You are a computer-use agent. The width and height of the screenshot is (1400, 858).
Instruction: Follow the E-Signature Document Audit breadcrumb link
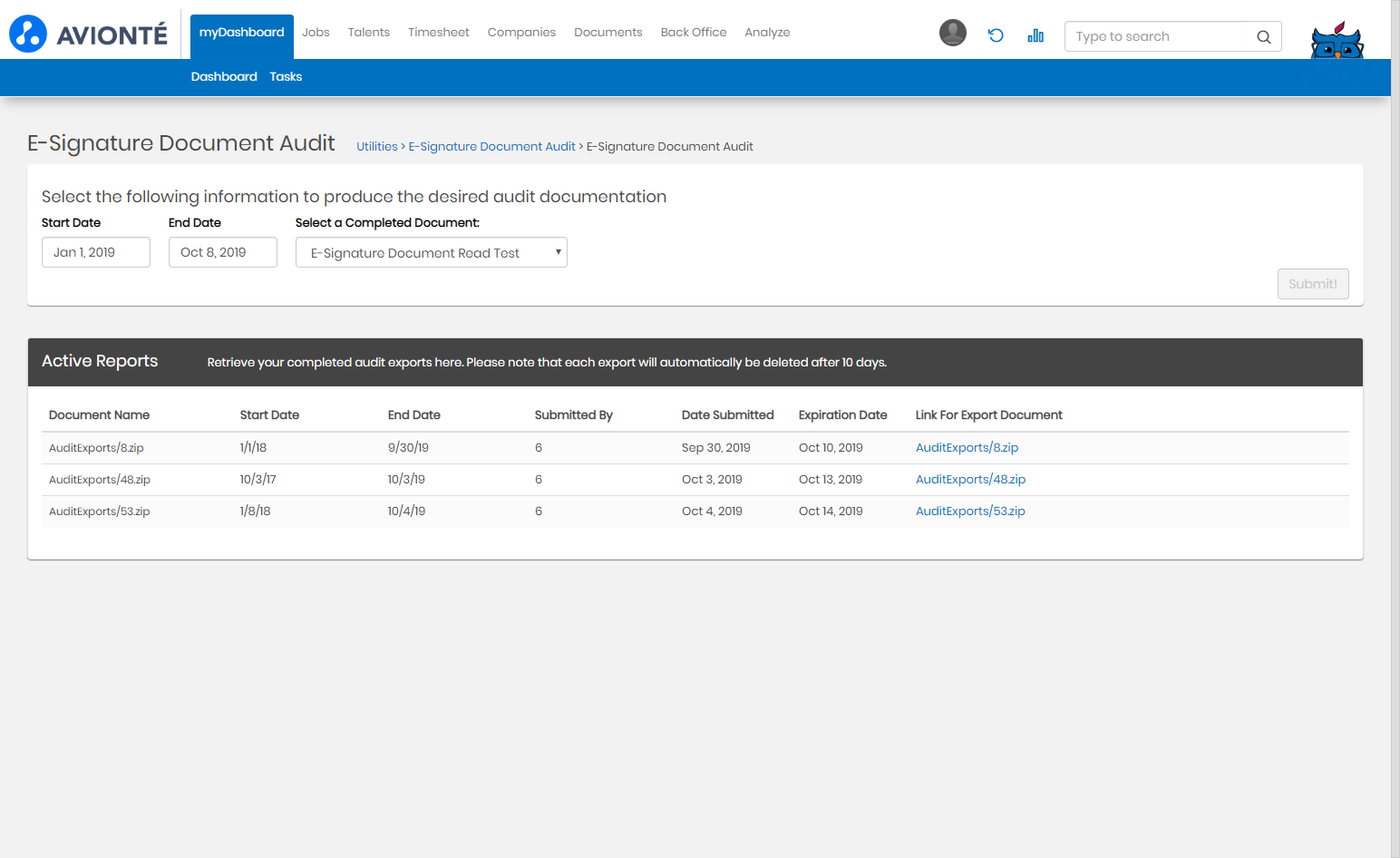[491, 146]
